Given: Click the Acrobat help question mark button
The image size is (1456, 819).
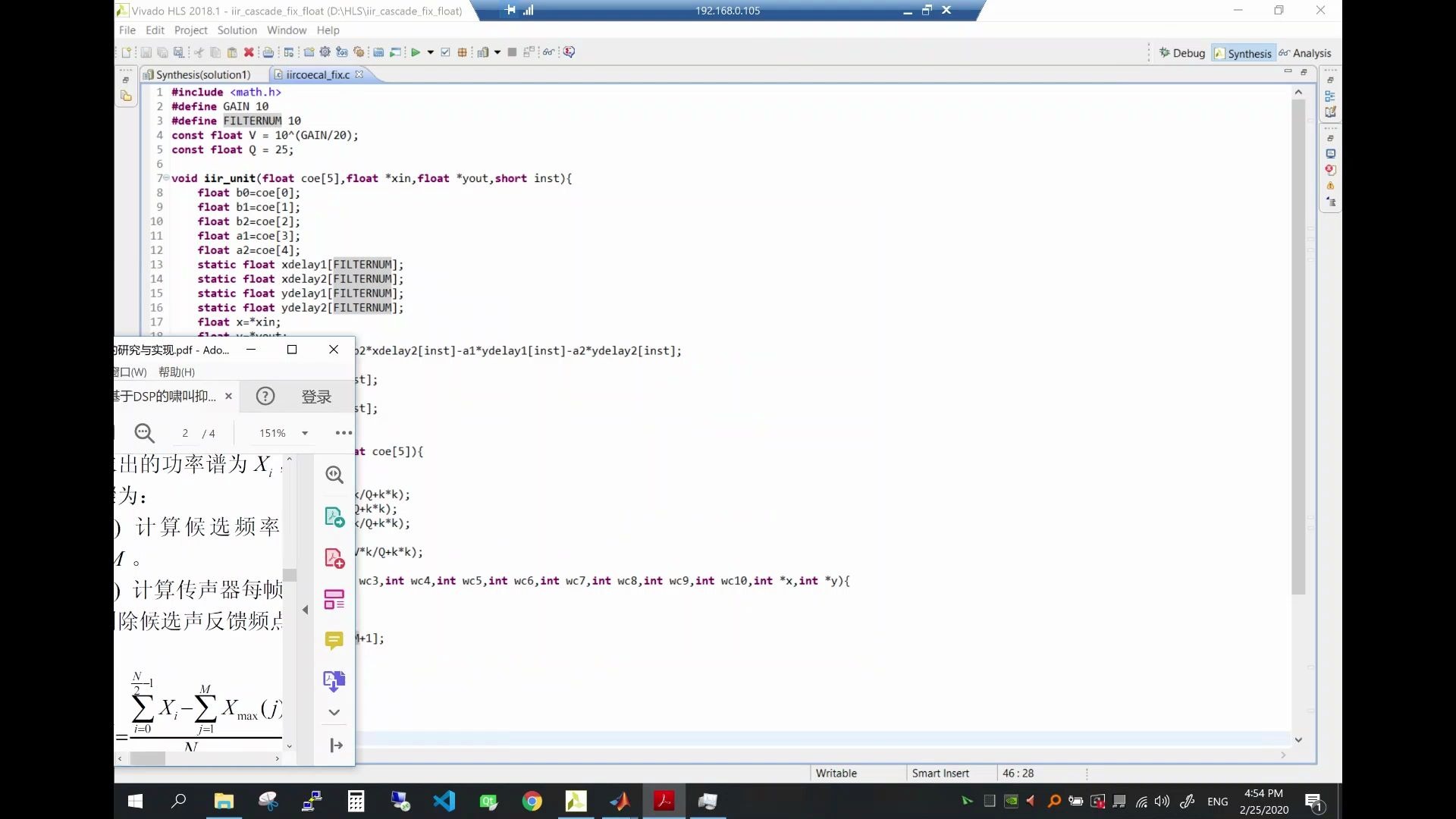Looking at the screenshot, I should click(265, 396).
